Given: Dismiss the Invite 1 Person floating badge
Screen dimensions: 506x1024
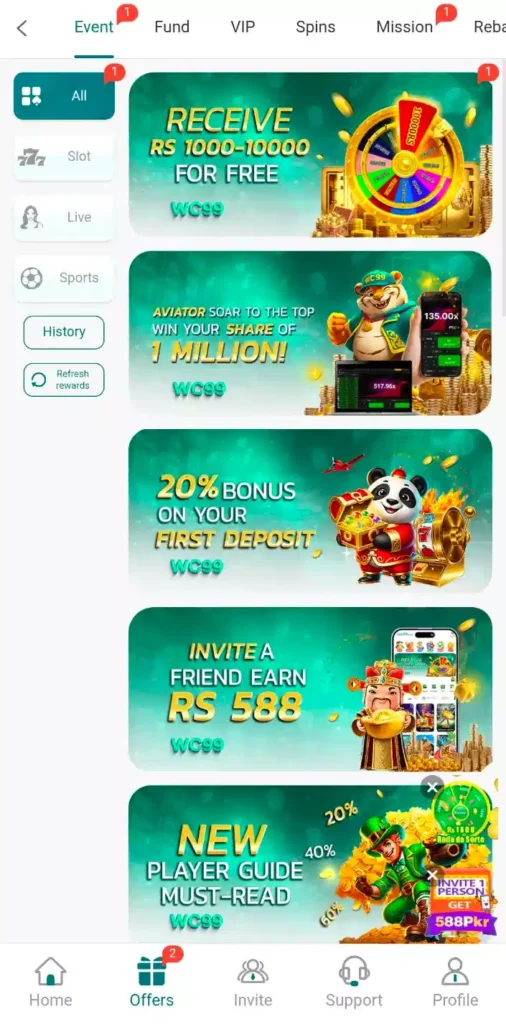Looking at the screenshot, I should coord(432,875).
